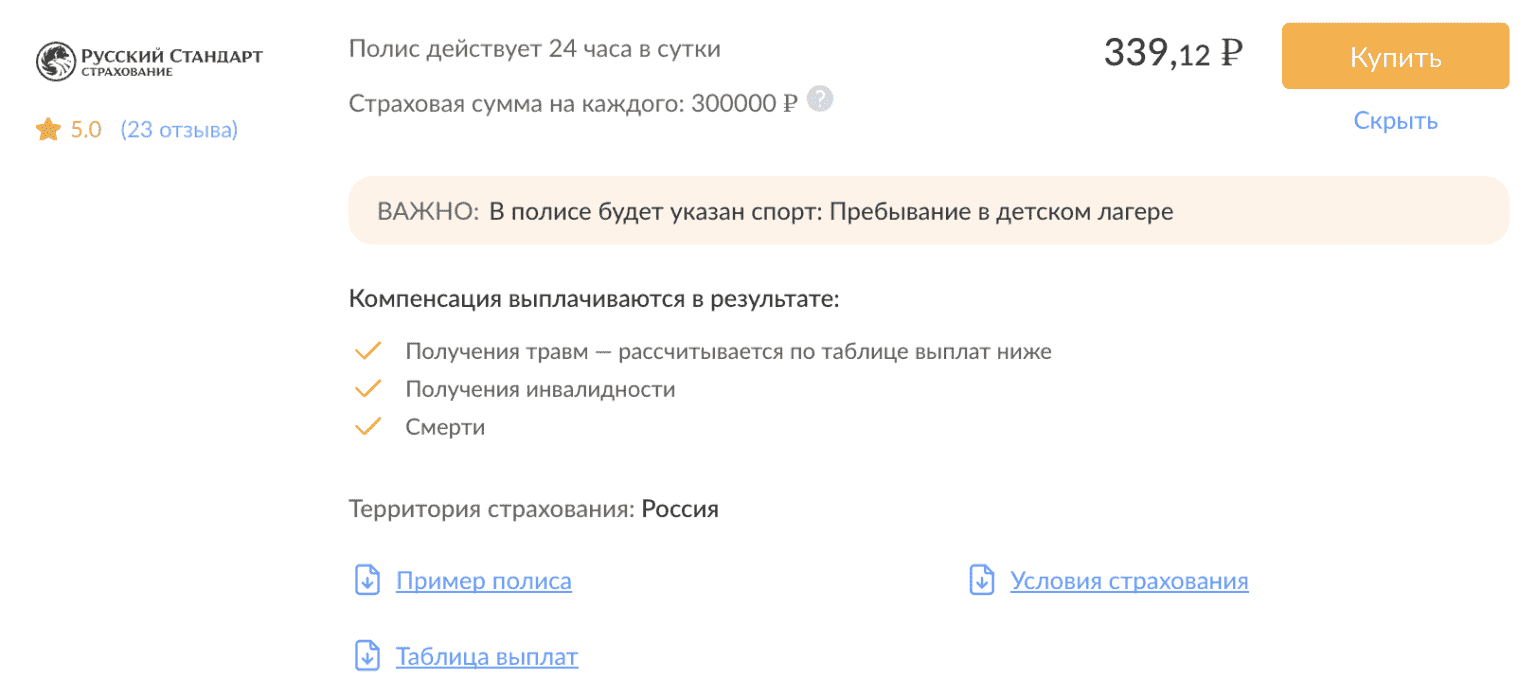The width and height of the screenshot is (1536, 697).
Task: Click the Русский Стандарт Страхование logo
Action: pyautogui.click(x=149, y=60)
